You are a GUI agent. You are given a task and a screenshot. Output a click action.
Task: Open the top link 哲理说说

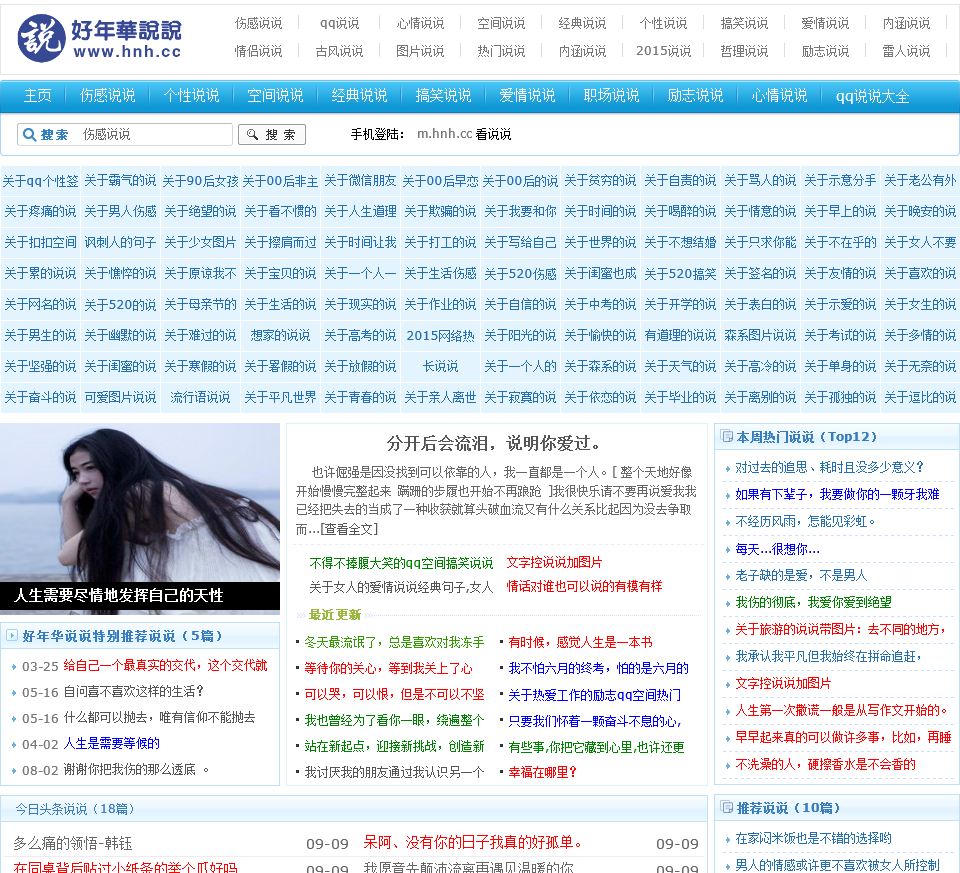point(744,51)
